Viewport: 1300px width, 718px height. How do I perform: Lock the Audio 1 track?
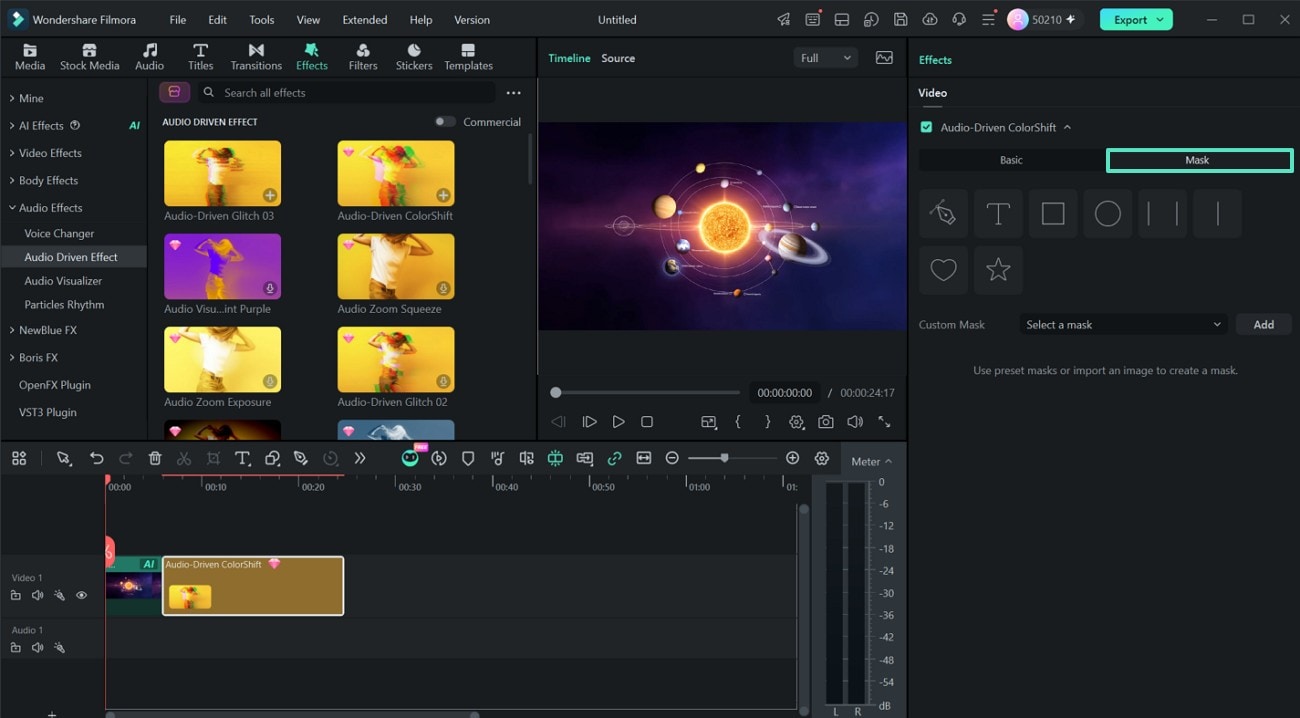coord(15,648)
